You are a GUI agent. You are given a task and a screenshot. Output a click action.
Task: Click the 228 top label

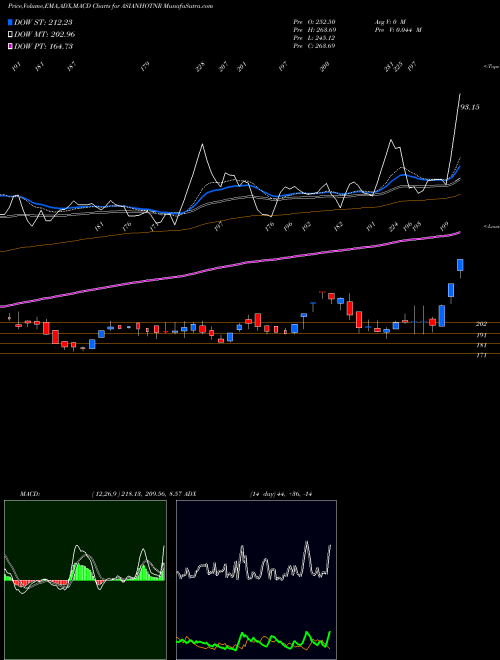click(200, 67)
